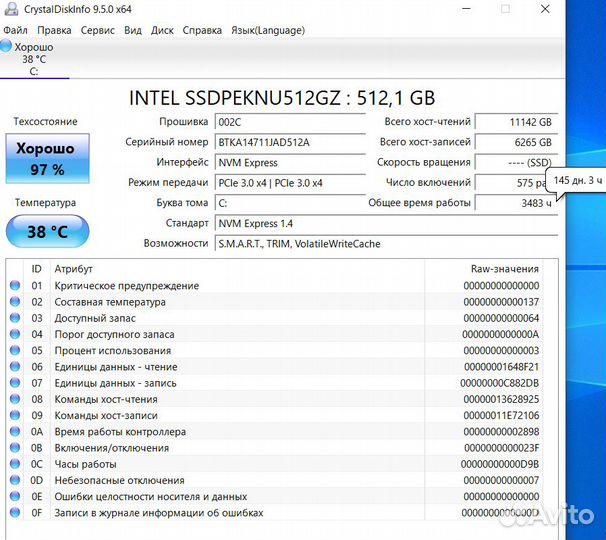Screen dimensions: 606x540
Task: Click the status icon for attribute 0D
Action: [x=15, y=480]
